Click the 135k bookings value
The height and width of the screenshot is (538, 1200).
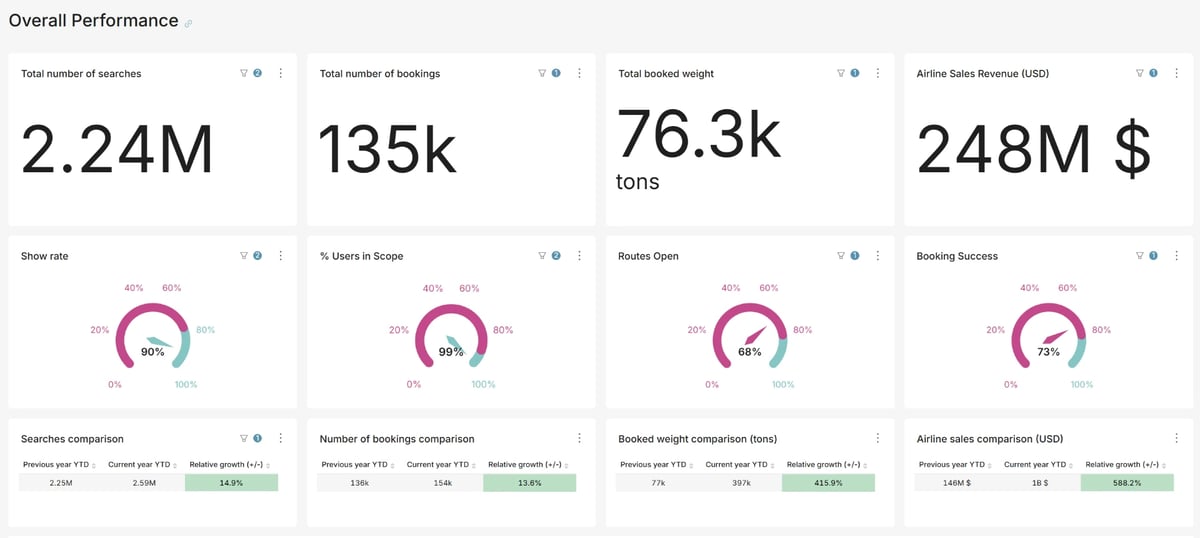pos(388,150)
